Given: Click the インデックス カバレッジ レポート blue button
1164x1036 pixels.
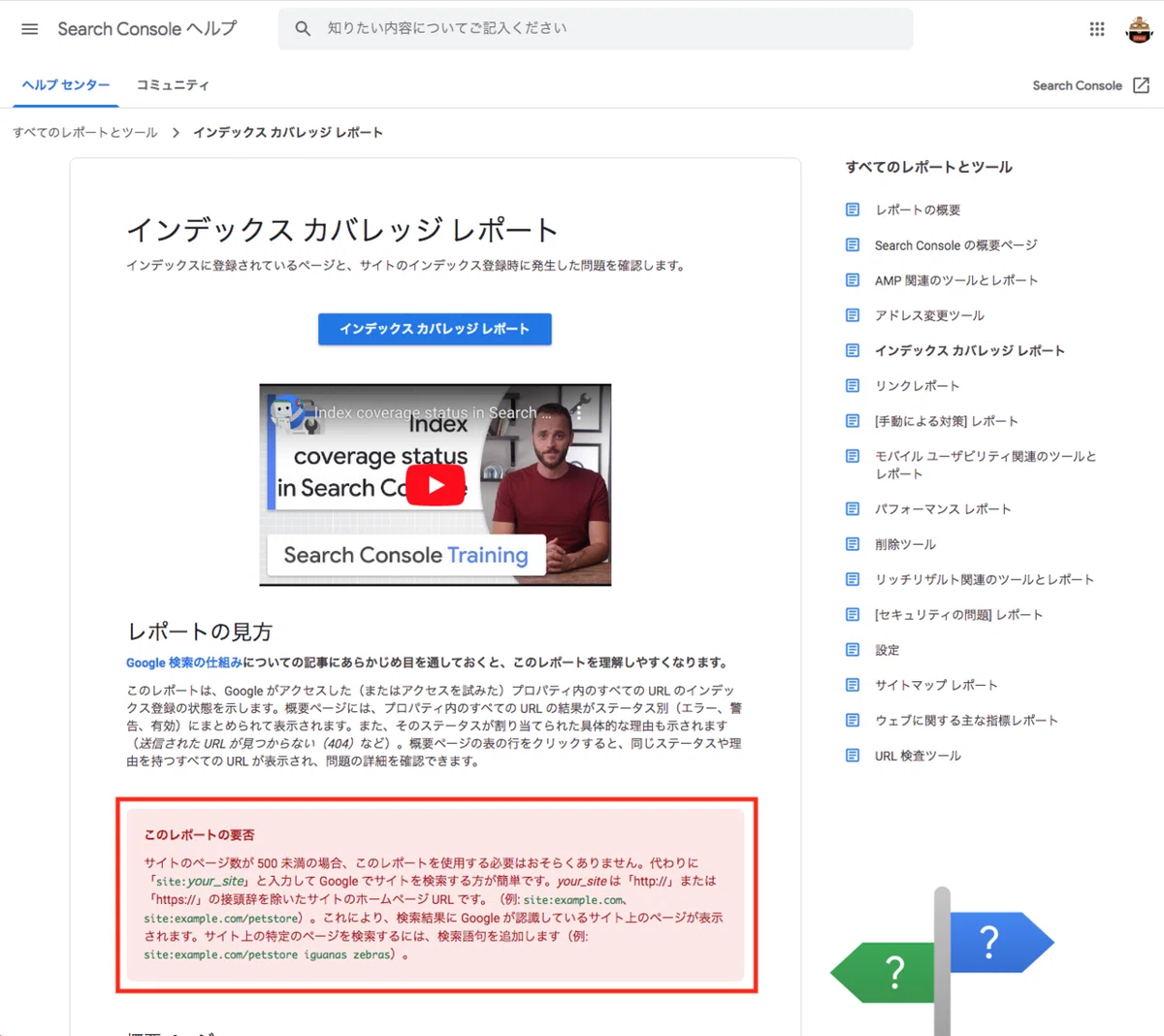Looking at the screenshot, I should pyautogui.click(x=435, y=329).
